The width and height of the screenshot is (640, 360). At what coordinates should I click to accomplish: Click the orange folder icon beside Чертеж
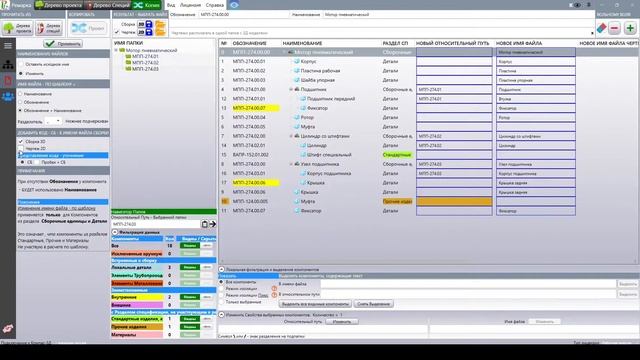pyautogui.click(x=160, y=32)
